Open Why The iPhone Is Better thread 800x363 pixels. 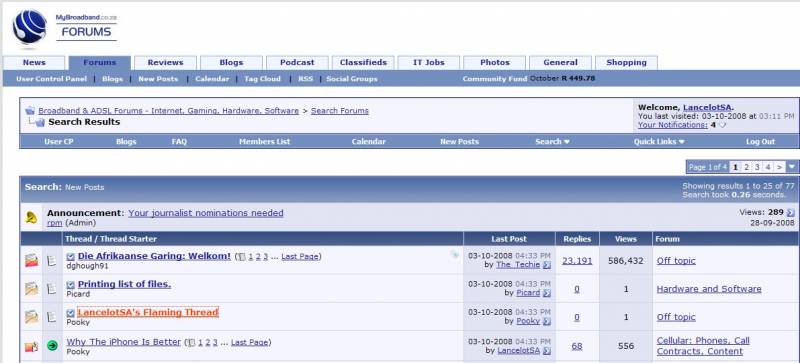click(123, 342)
